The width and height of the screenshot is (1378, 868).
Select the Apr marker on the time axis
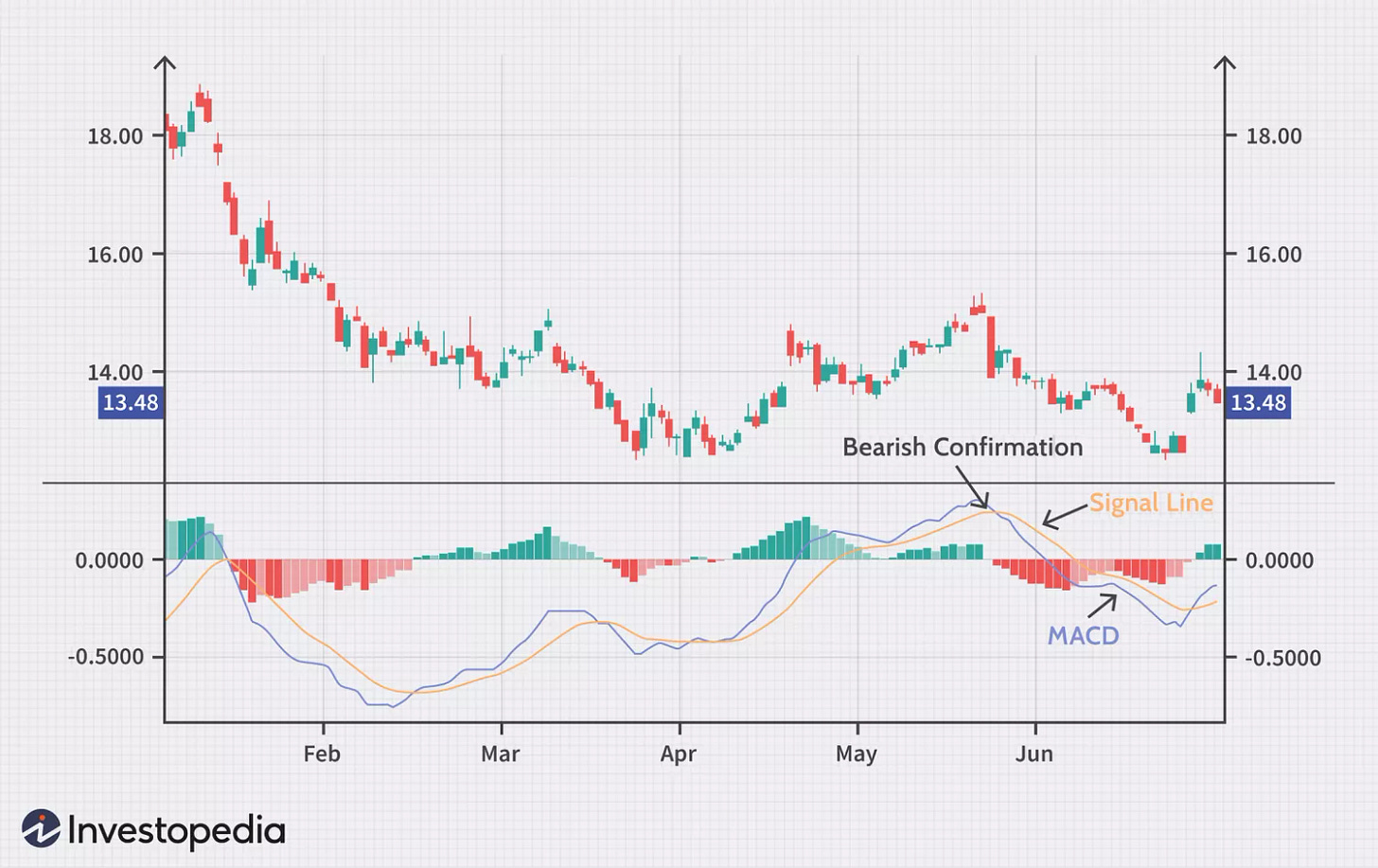[x=678, y=753]
